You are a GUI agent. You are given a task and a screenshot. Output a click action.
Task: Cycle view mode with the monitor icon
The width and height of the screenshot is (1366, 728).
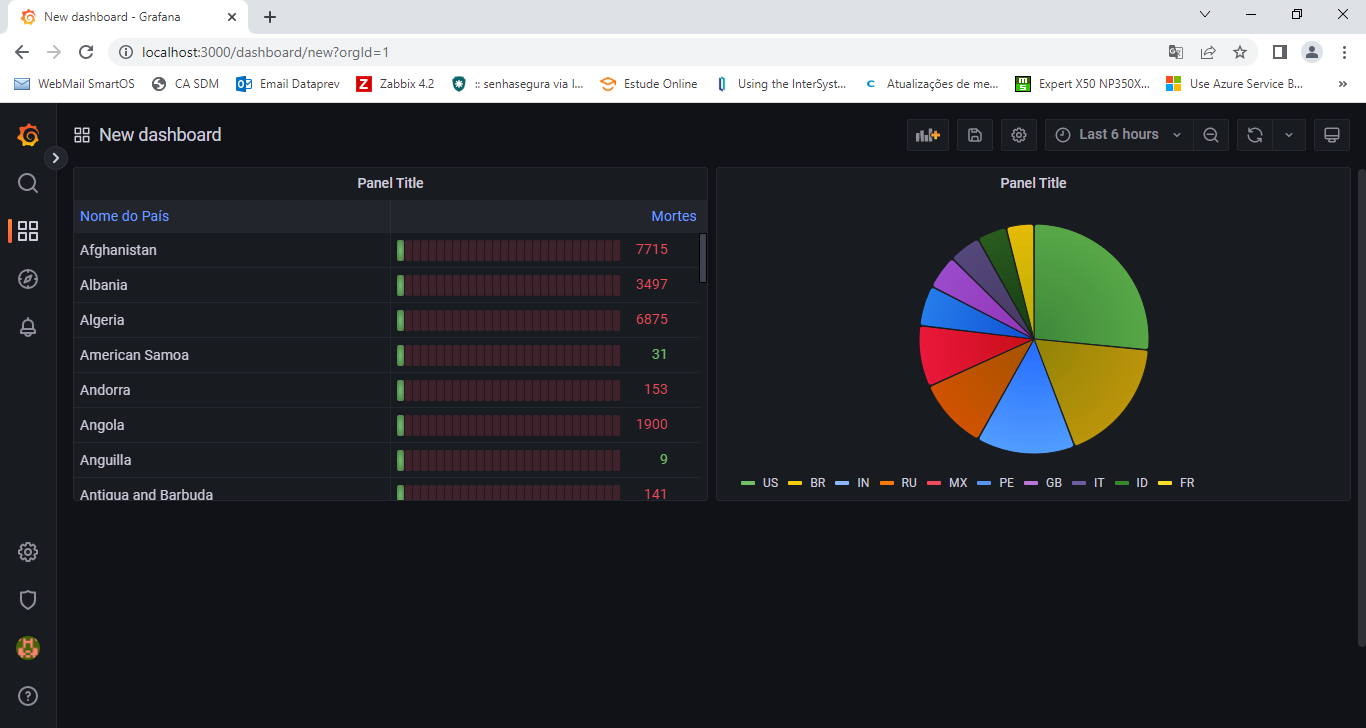click(1331, 135)
